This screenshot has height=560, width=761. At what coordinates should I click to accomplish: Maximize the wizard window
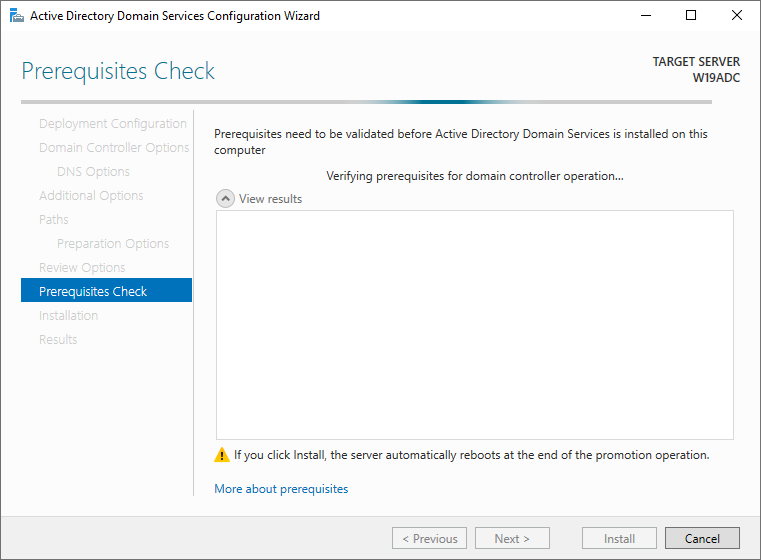coord(691,16)
